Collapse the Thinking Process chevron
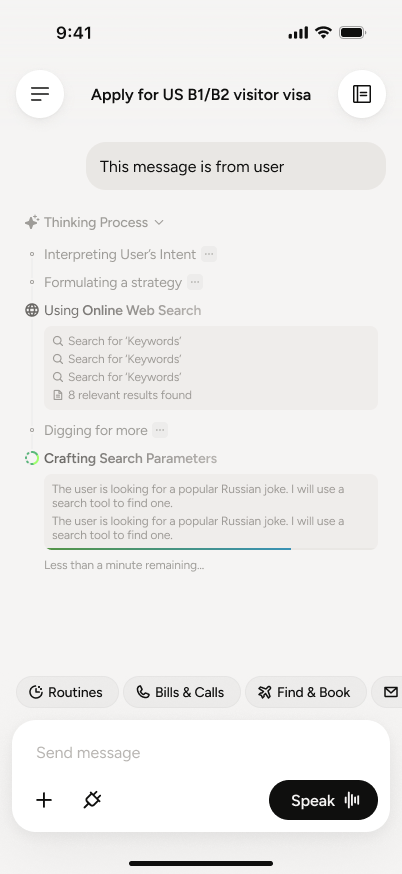This screenshot has width=402, height=874. tap(159, 222)
